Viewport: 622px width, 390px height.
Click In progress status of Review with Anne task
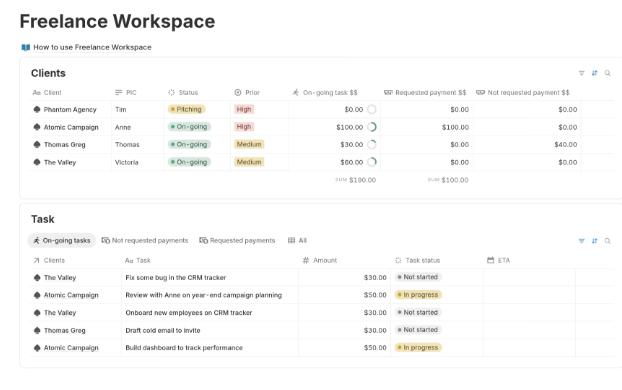[418, 295]
